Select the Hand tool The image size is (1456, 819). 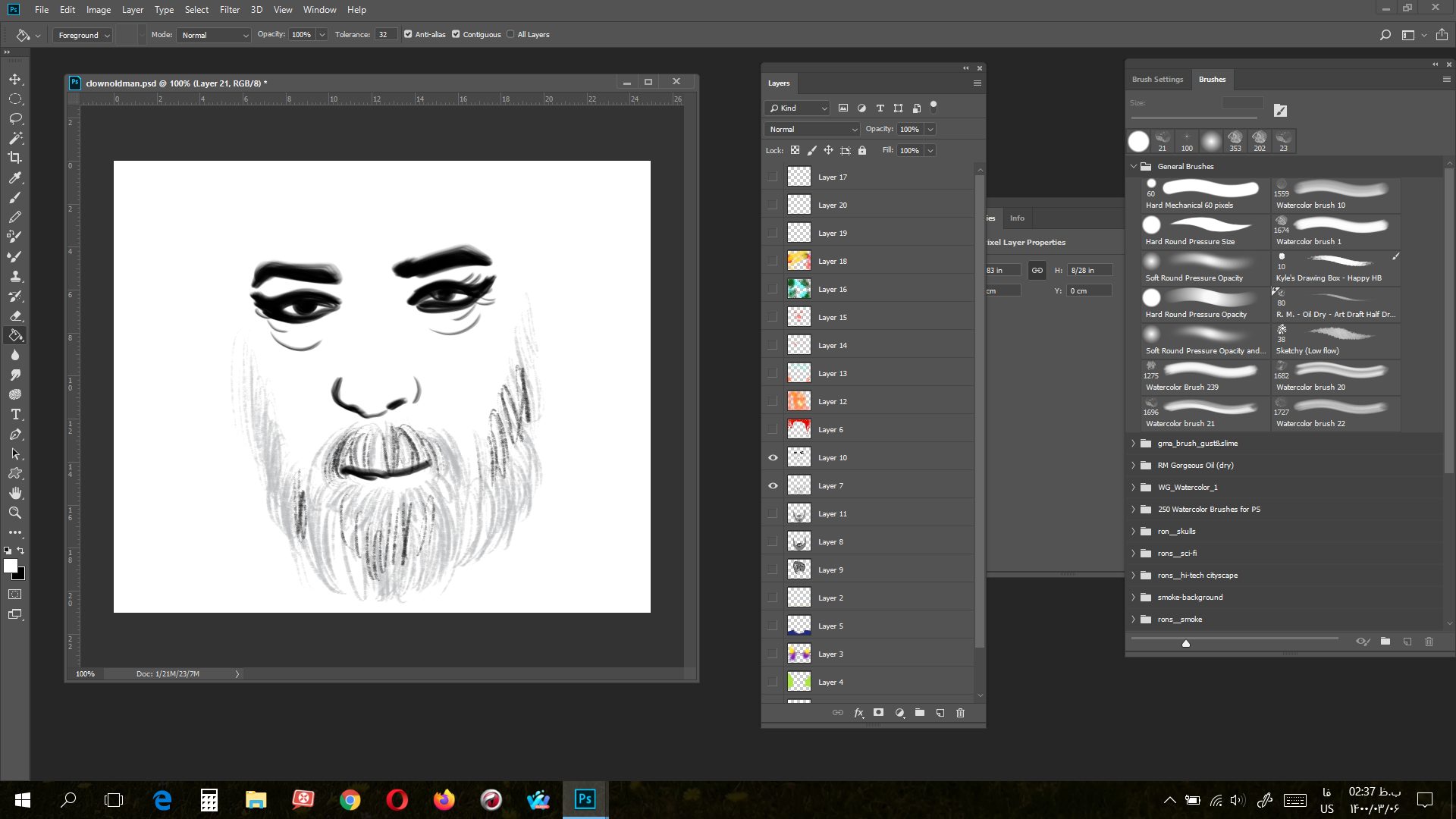coord(15,493)
